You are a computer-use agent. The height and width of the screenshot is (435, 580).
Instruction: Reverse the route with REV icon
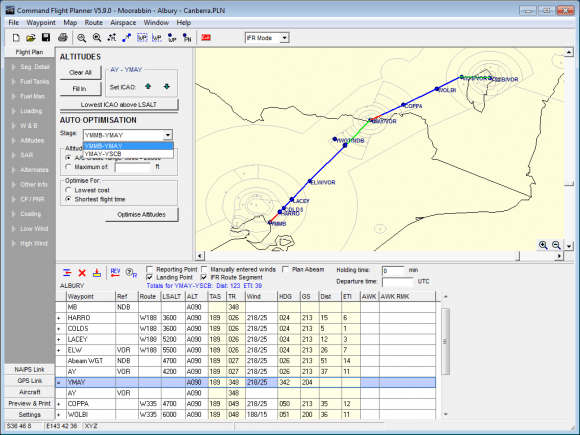pos(115,273)
